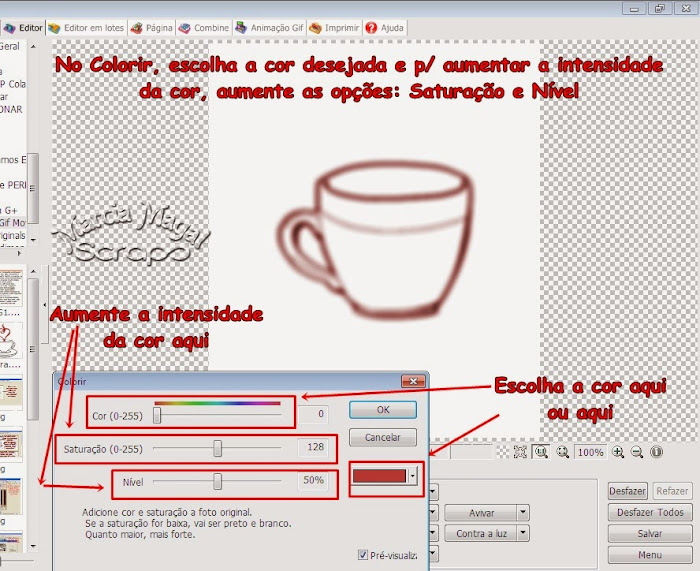Click the Editor em lotes tab icon
The width and height of the screenshot is (700, 571).
click(54, 28)
